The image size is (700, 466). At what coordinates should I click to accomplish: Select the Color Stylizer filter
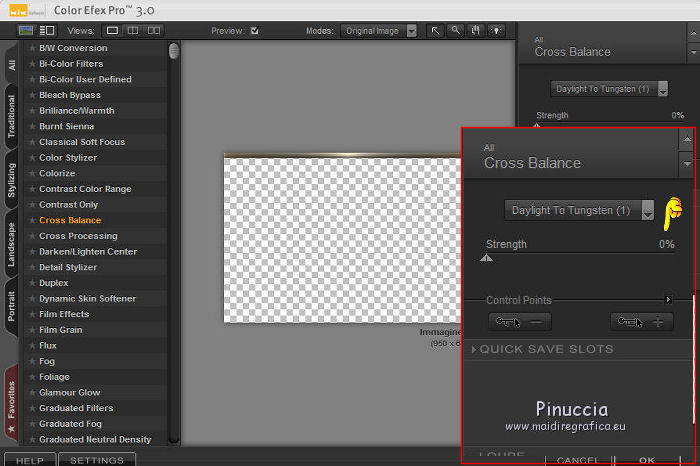68,158
